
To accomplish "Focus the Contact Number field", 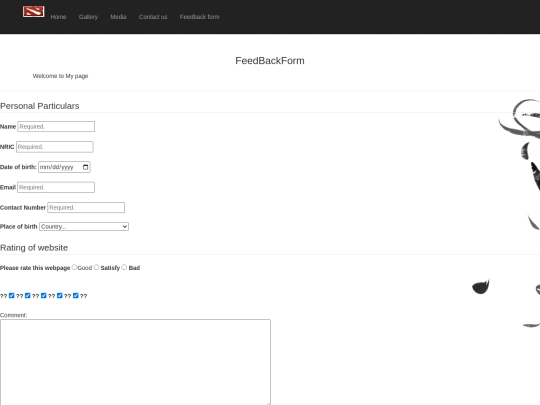I will click(x=86, y=208).
